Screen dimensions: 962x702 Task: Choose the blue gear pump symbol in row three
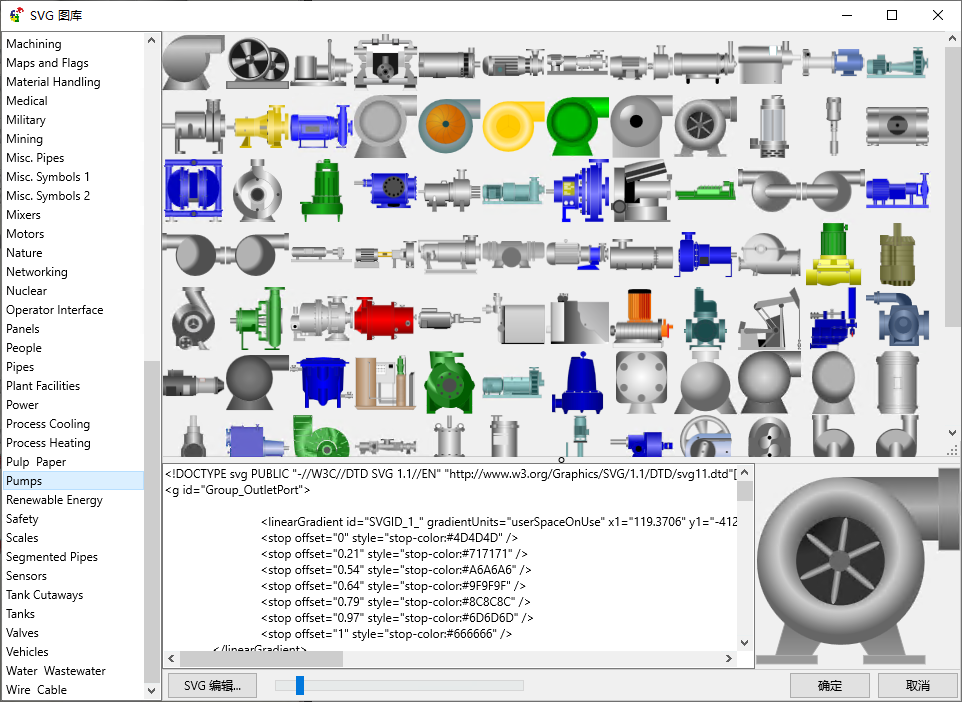point(385,190)
